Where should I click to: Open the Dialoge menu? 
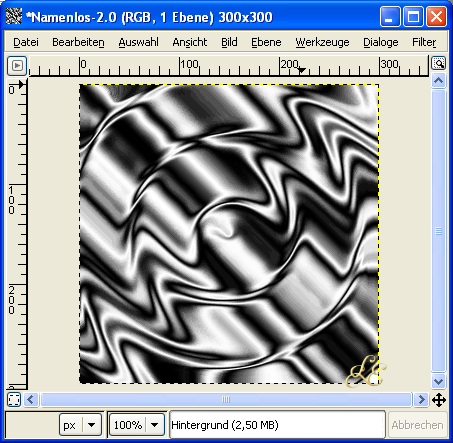click(x=381, y=42)
